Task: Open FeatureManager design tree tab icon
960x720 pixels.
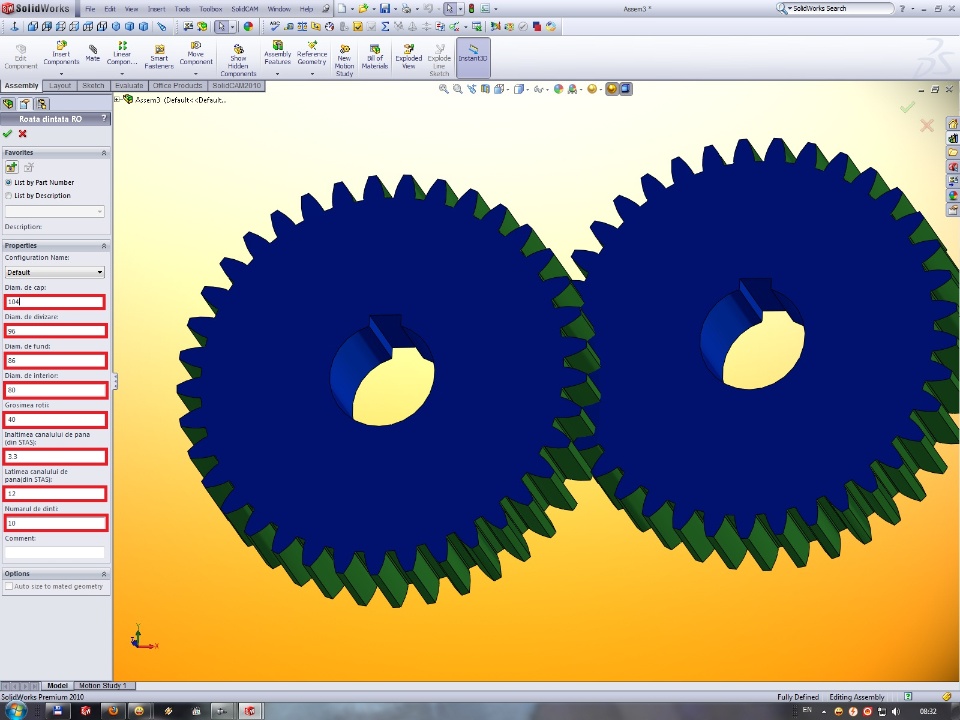Action: click(x=8, y=103)
